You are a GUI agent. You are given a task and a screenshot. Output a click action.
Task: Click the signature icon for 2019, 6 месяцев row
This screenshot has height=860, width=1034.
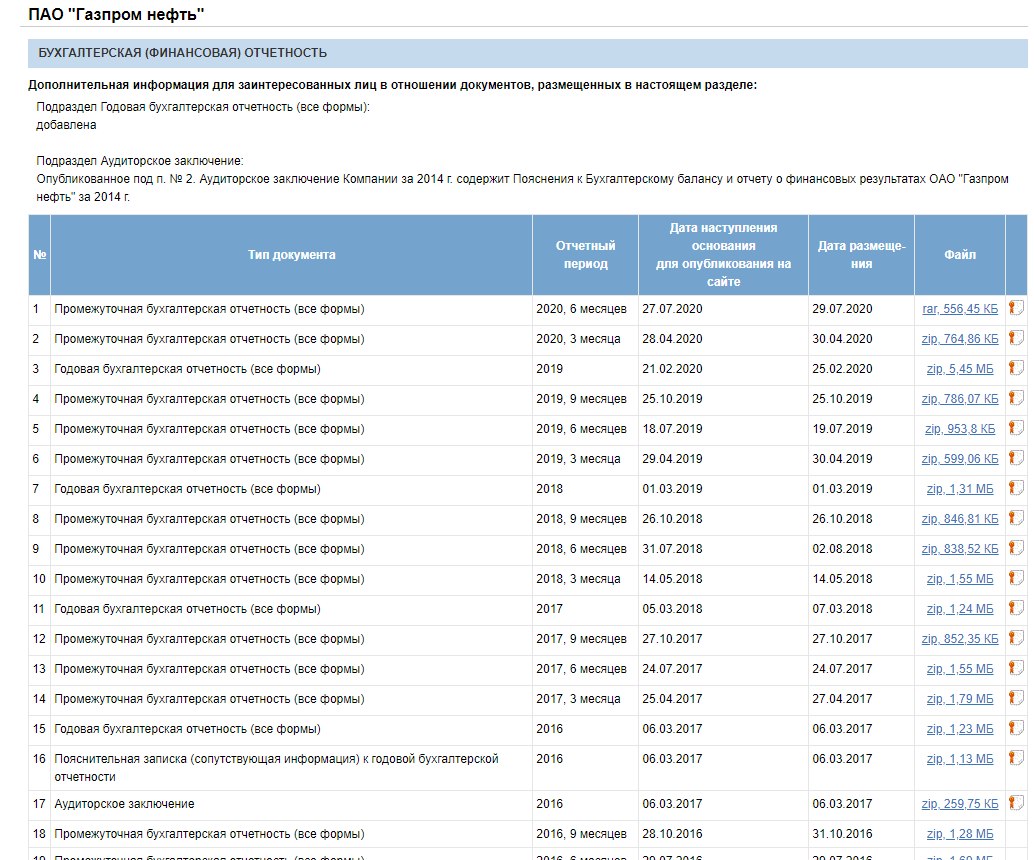click(x=1016, y=428)
